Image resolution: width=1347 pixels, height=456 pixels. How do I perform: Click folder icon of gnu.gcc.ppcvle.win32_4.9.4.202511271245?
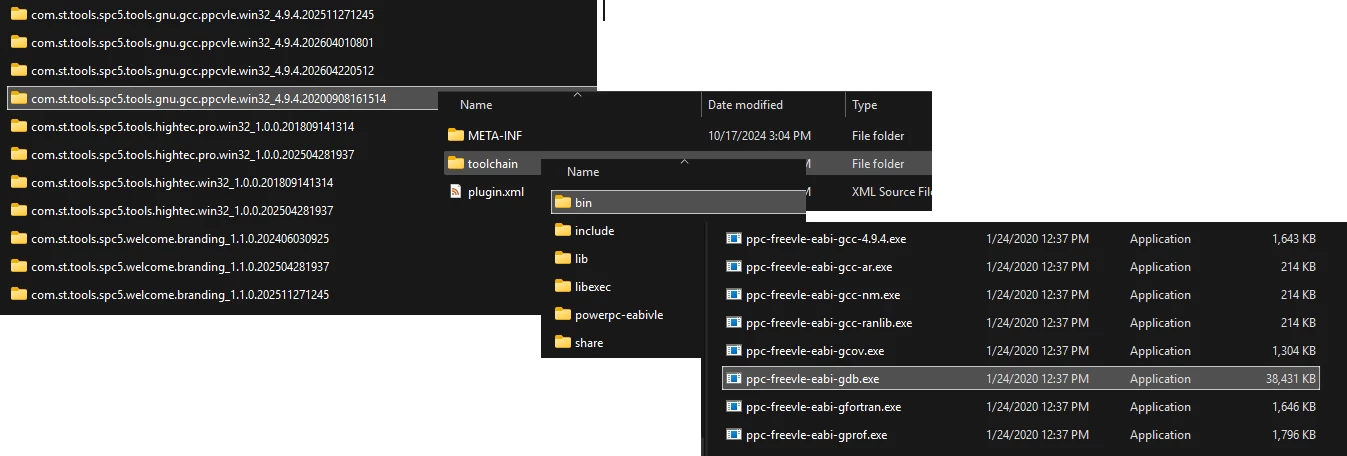[x=18, y=14]
